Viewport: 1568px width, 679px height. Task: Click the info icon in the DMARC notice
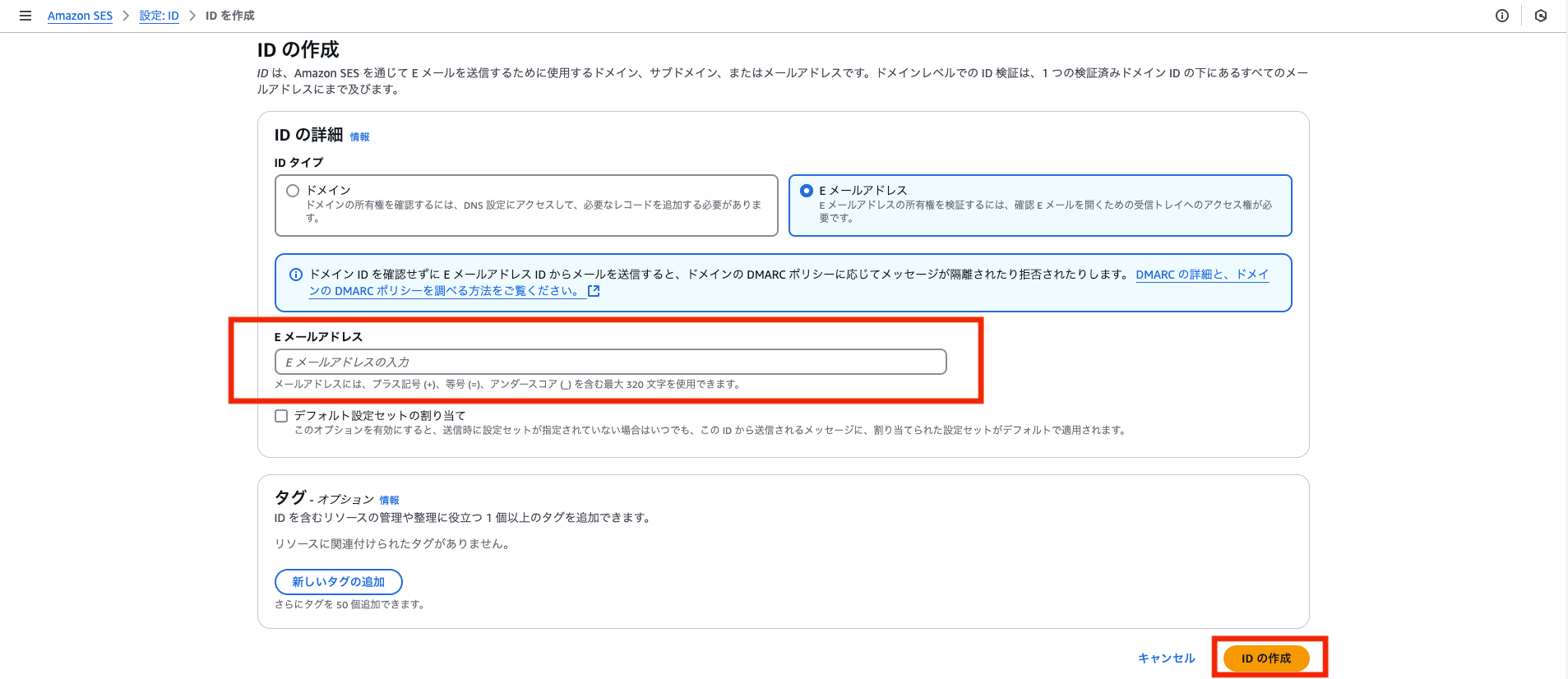click(x=296, y=275)
